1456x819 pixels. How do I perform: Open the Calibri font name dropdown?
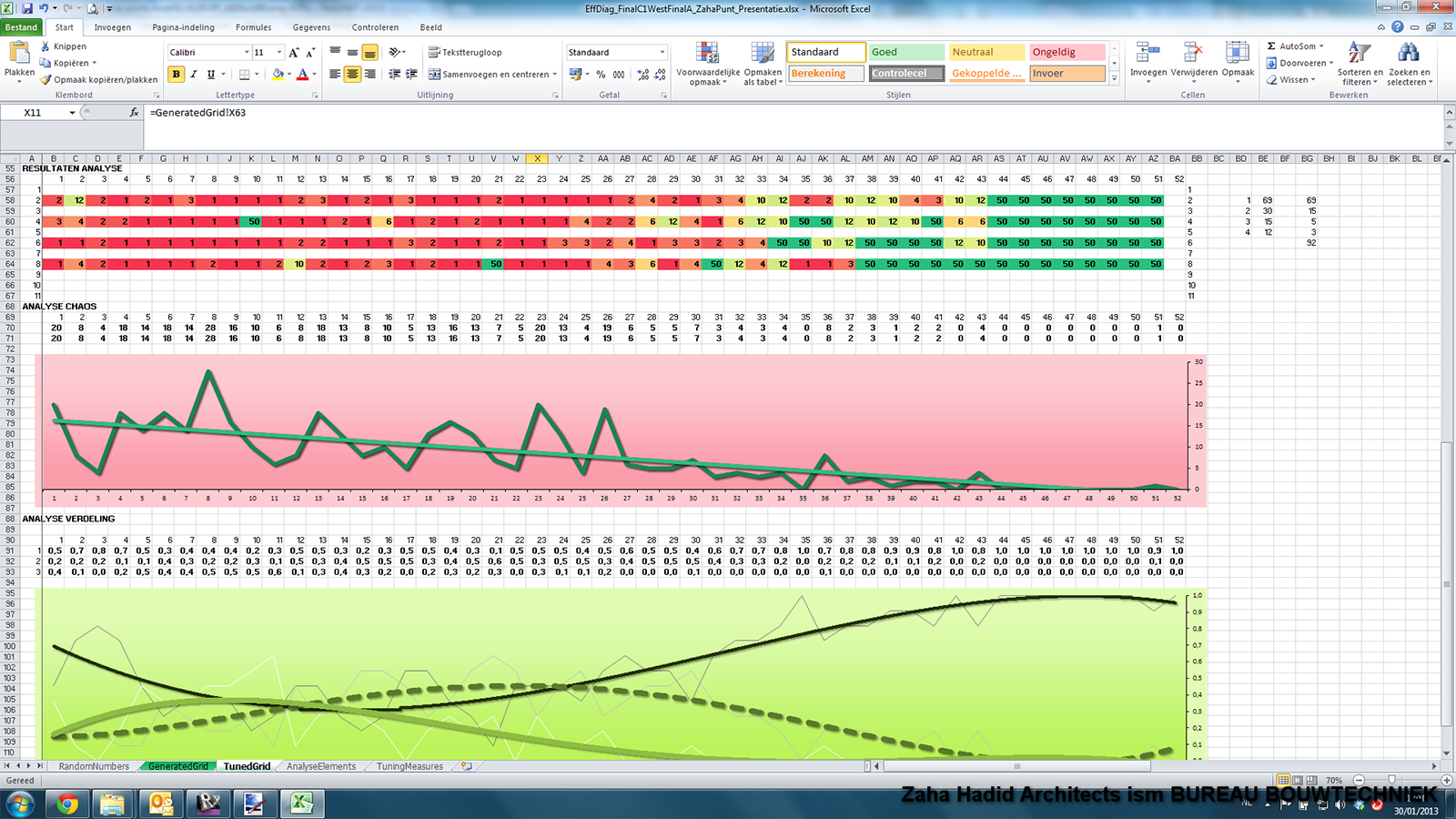(x=247, y=53)
